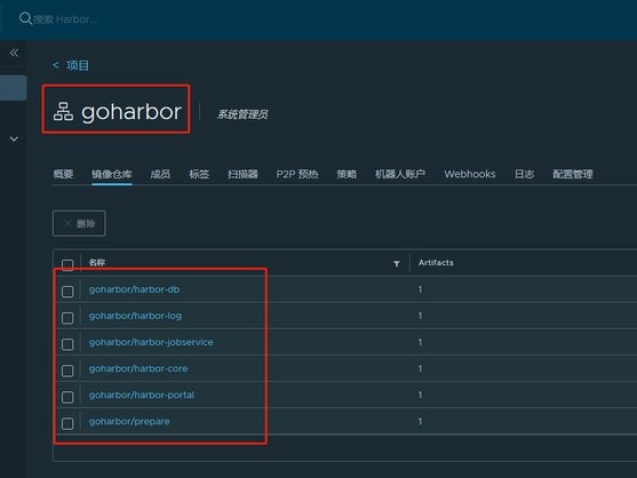This screenshot has height=478, width=637.
Task: Open the 标签 tab
Action: tap(199, 174)
